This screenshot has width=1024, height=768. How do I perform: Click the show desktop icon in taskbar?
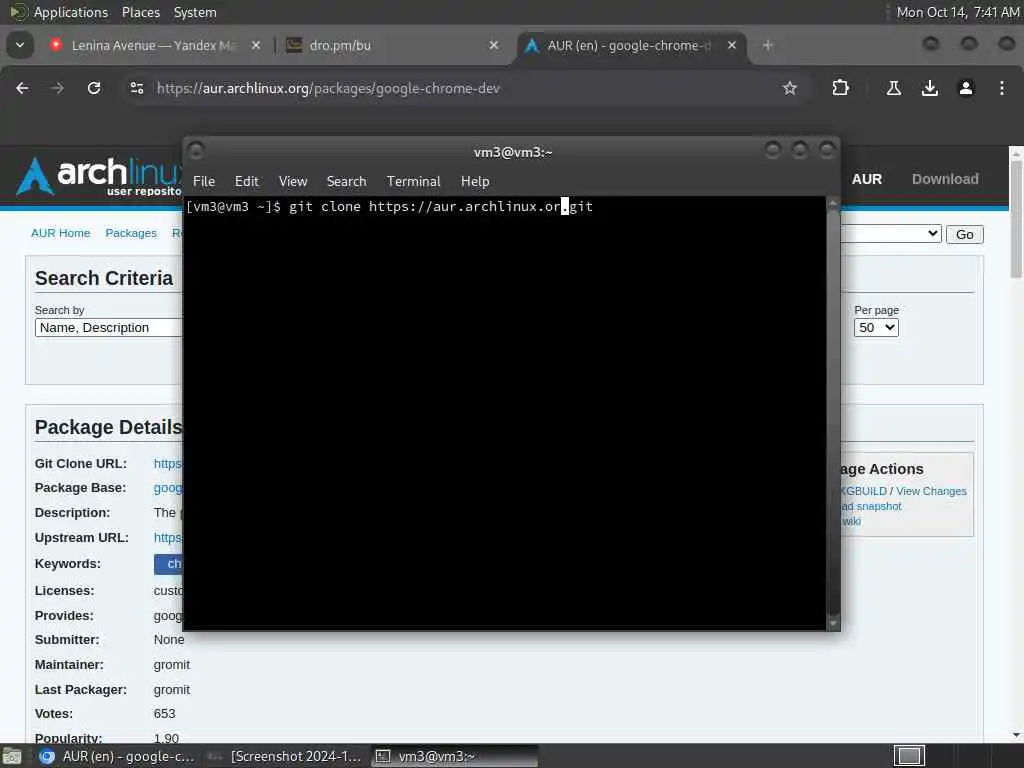pyautogui.click(x=12, y=756)
